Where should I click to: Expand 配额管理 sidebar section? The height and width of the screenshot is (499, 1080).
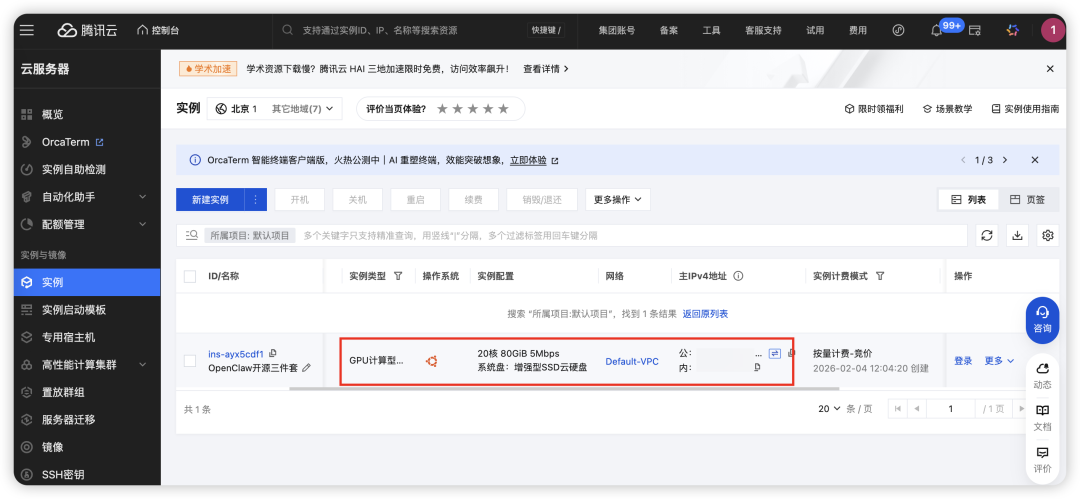(87, 225)
